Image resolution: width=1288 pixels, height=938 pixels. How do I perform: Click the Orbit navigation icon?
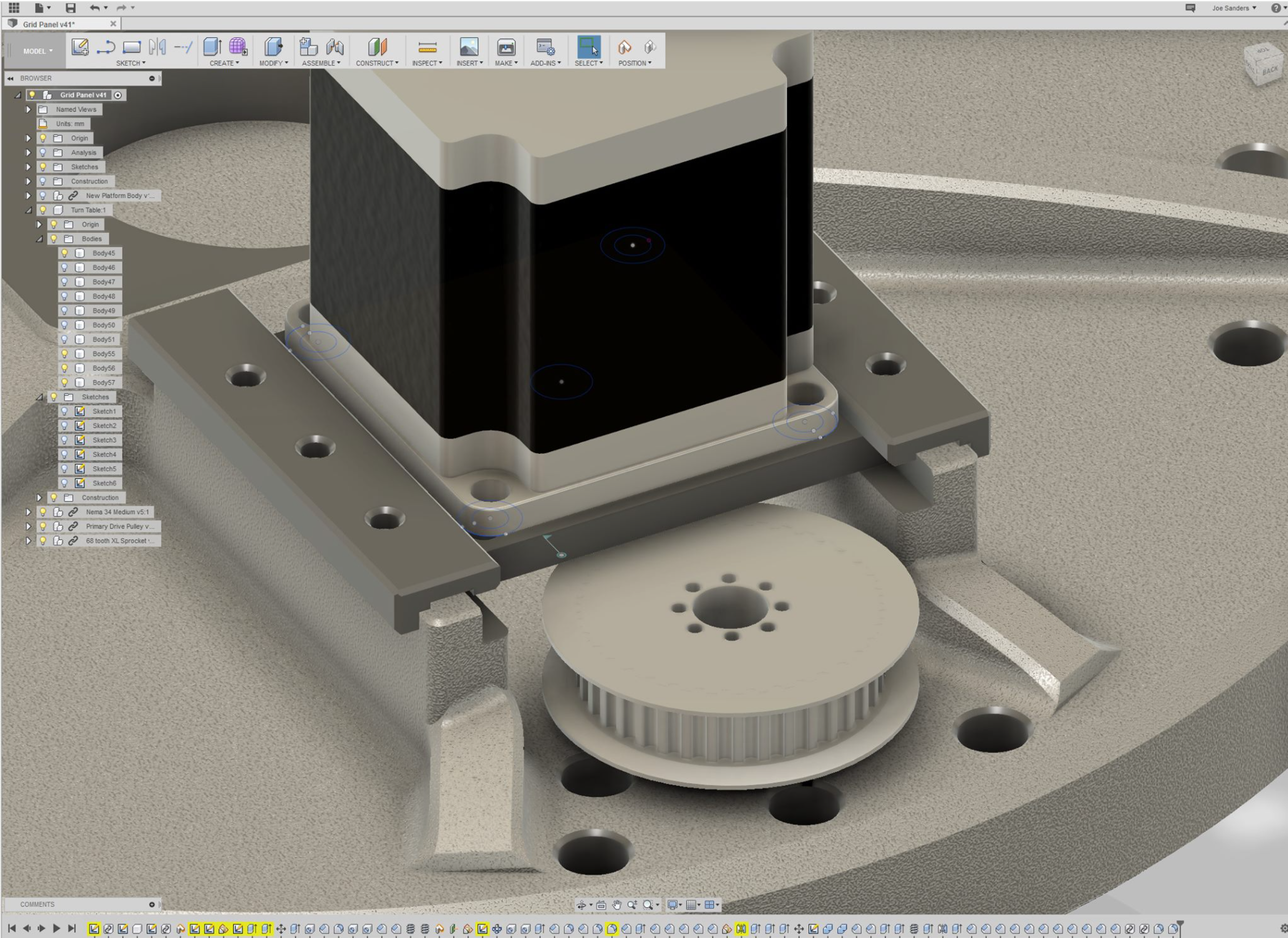click(581, 905)
